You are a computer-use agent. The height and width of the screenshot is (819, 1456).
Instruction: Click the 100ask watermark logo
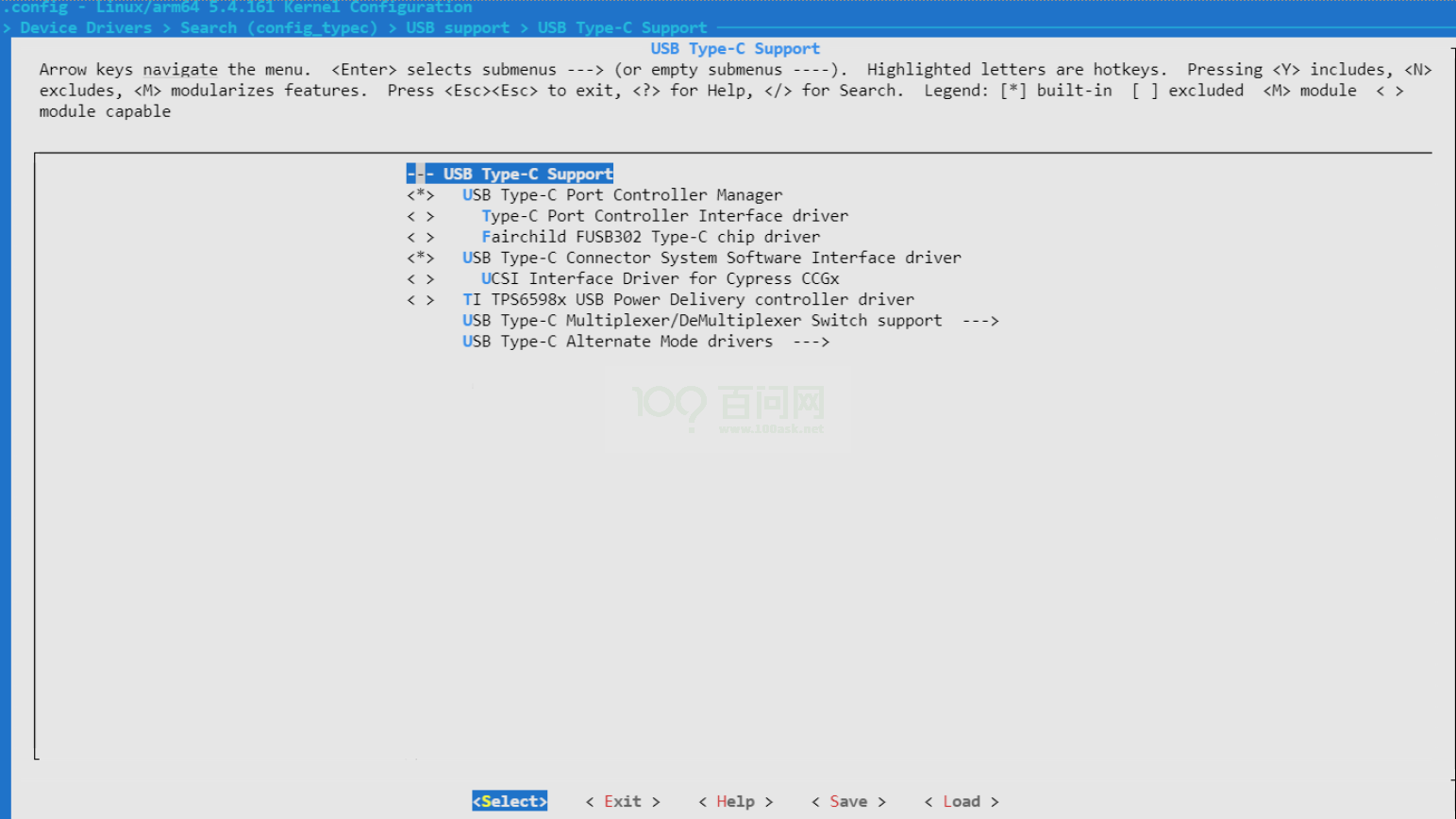(727, 408)
